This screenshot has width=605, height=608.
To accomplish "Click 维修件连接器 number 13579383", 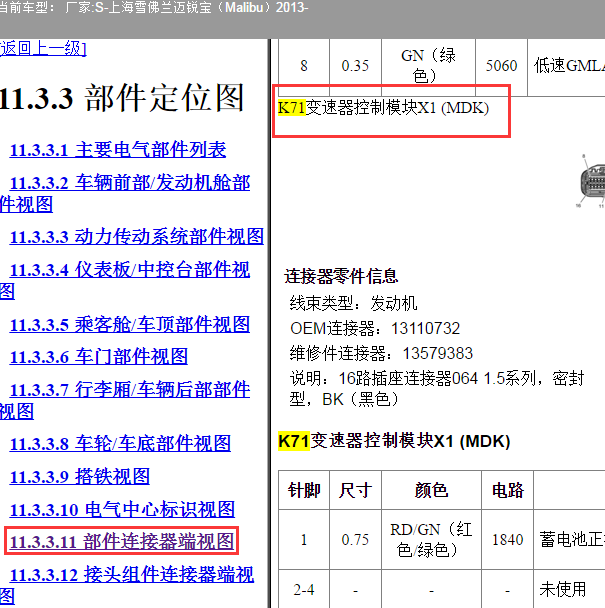I will [437, 353].
